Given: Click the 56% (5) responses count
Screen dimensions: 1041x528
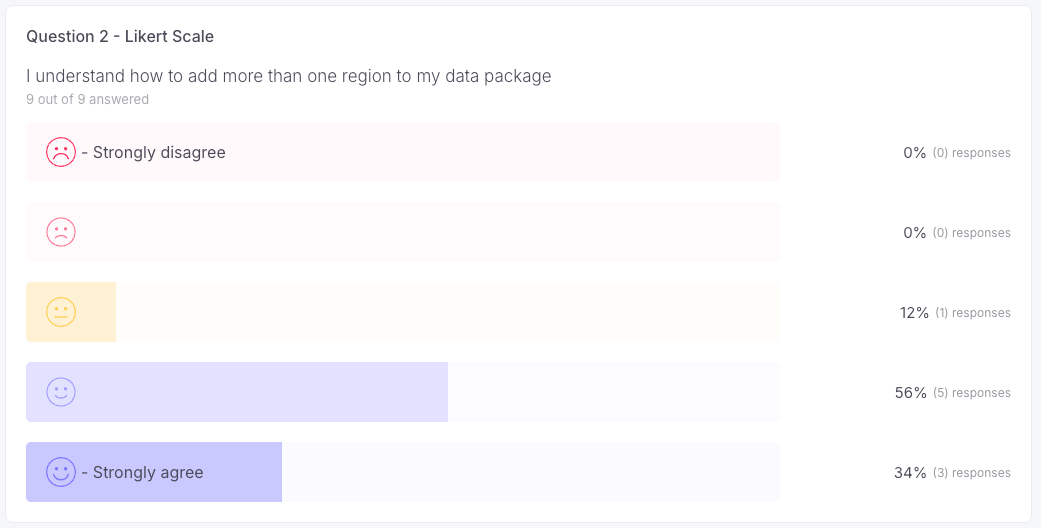Looking at the screenshot, I should (953, 393).
